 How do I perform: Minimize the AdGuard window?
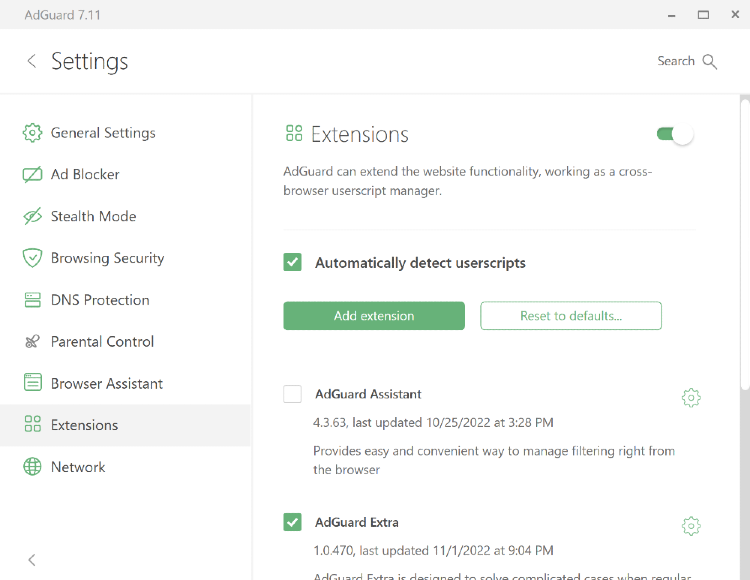[x=672, y=15]
